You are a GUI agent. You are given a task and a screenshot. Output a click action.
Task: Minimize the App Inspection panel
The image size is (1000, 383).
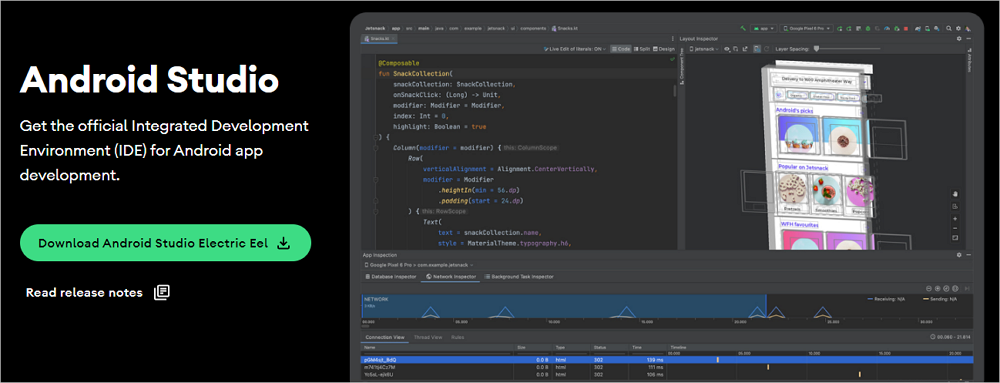click(969, 255)
